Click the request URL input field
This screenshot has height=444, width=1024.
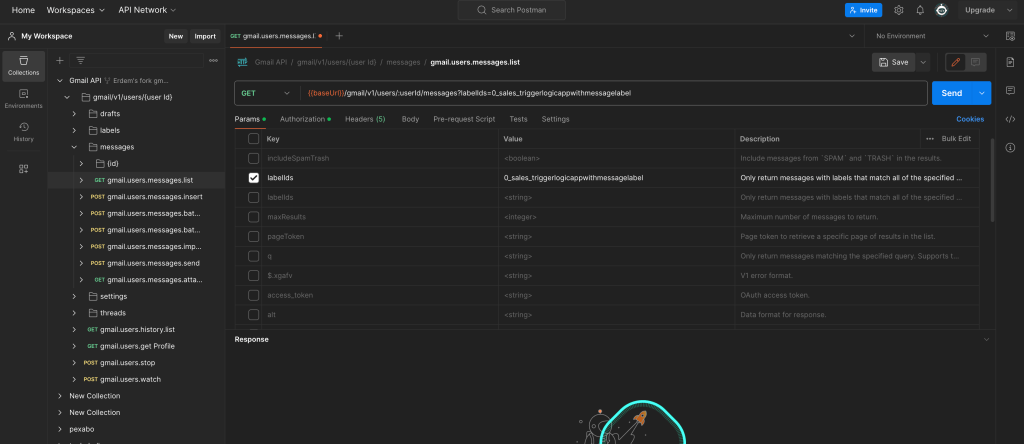click(614, 93)
